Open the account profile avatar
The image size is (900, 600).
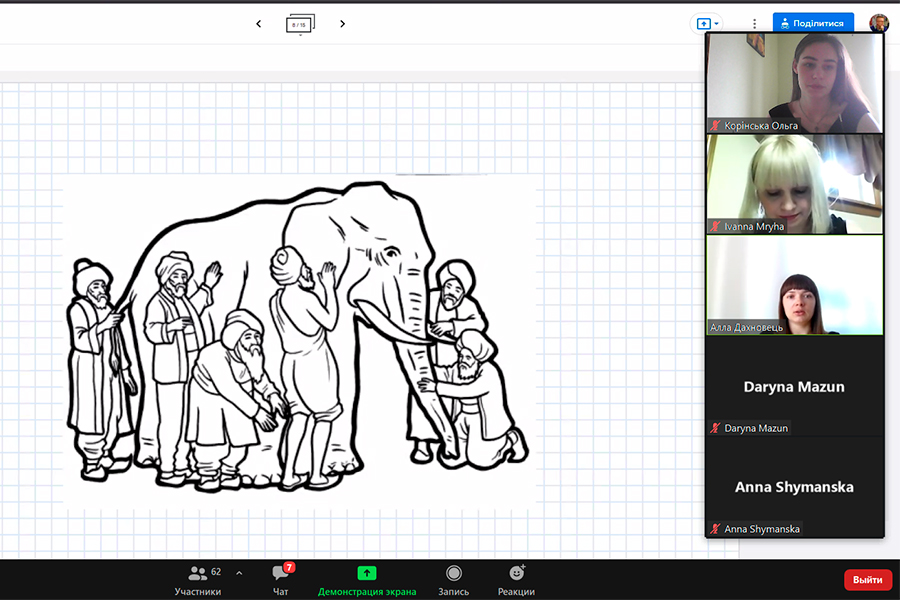[x=878, y=23]
